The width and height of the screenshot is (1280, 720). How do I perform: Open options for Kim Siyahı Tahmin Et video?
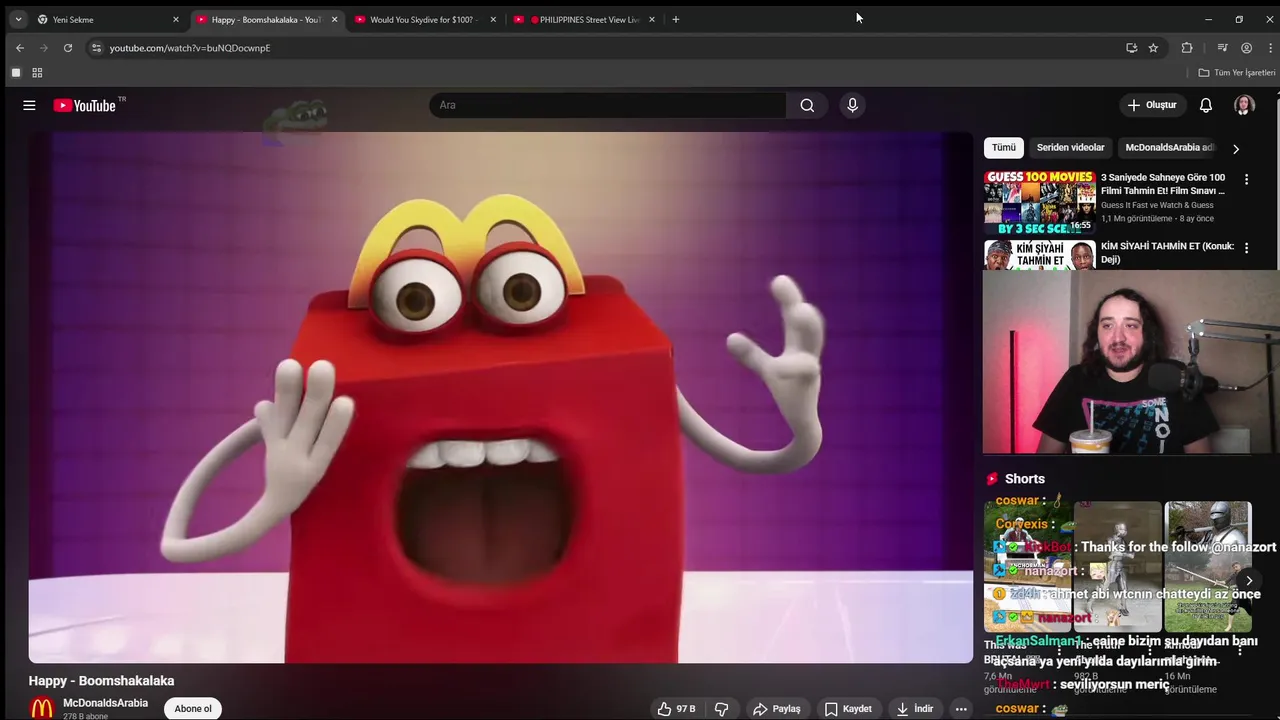pyautogui.click(x=1246, y=247)
